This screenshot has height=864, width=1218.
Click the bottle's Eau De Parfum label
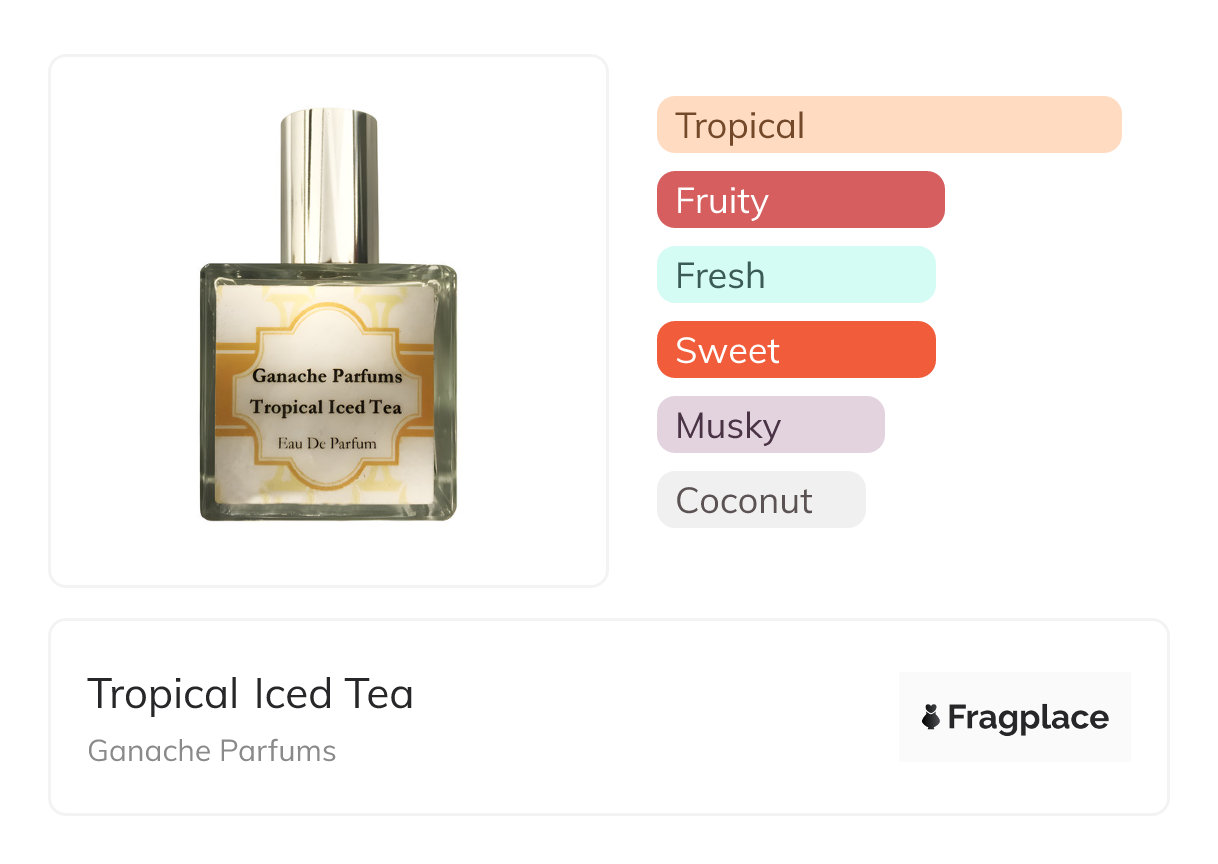point(327,442)
